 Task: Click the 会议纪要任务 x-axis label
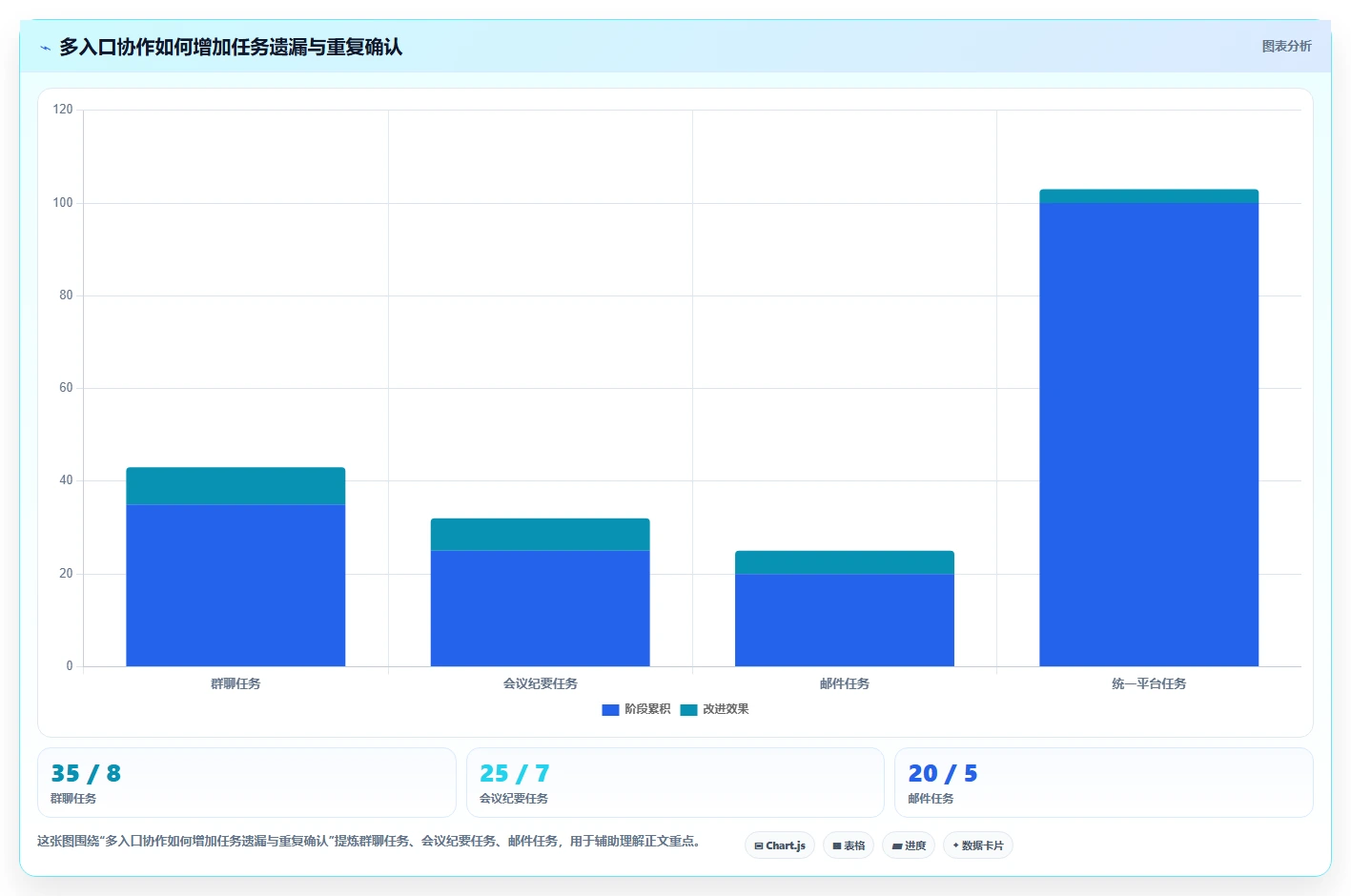click(x=540, y=683)
